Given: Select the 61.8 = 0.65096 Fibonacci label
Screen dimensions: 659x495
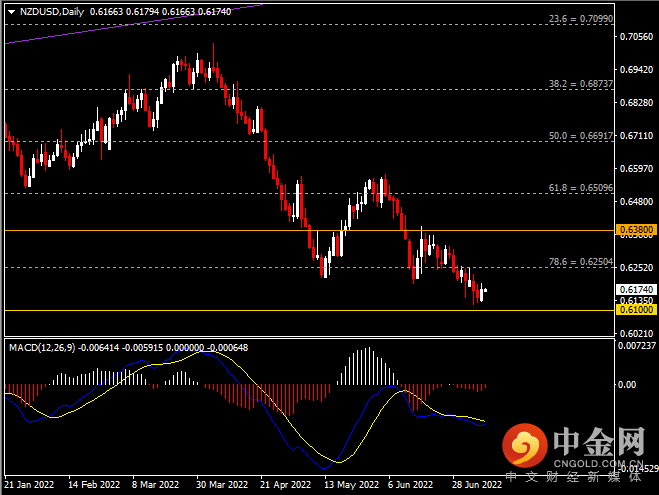Looking at the screenshot, I should pyautogui.click(x=581, y=188).
